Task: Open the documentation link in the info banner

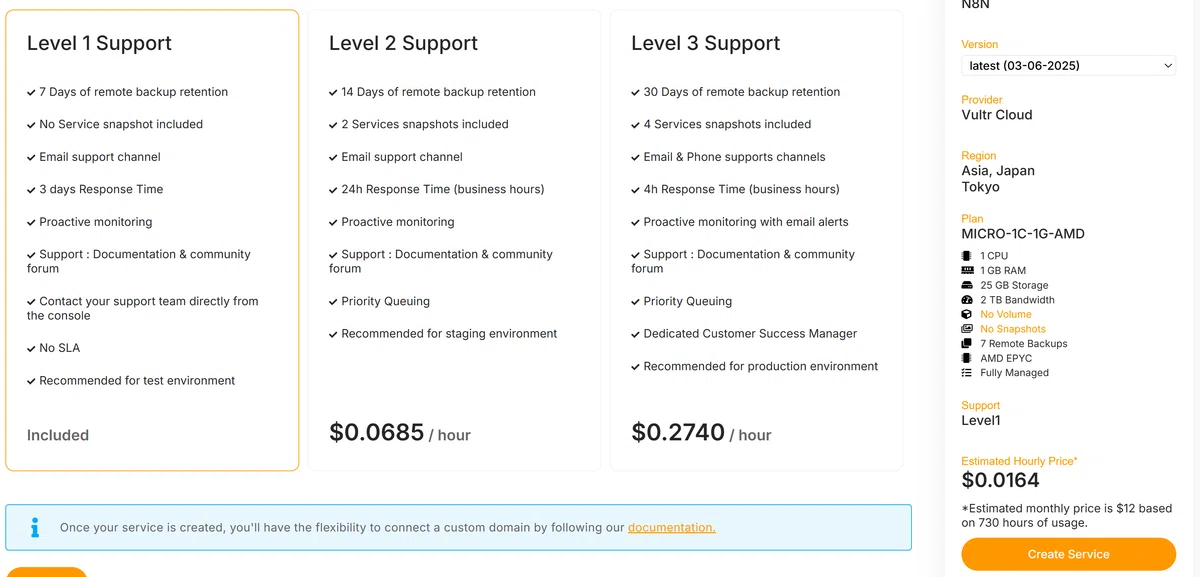Action: [x=672, y=527]
